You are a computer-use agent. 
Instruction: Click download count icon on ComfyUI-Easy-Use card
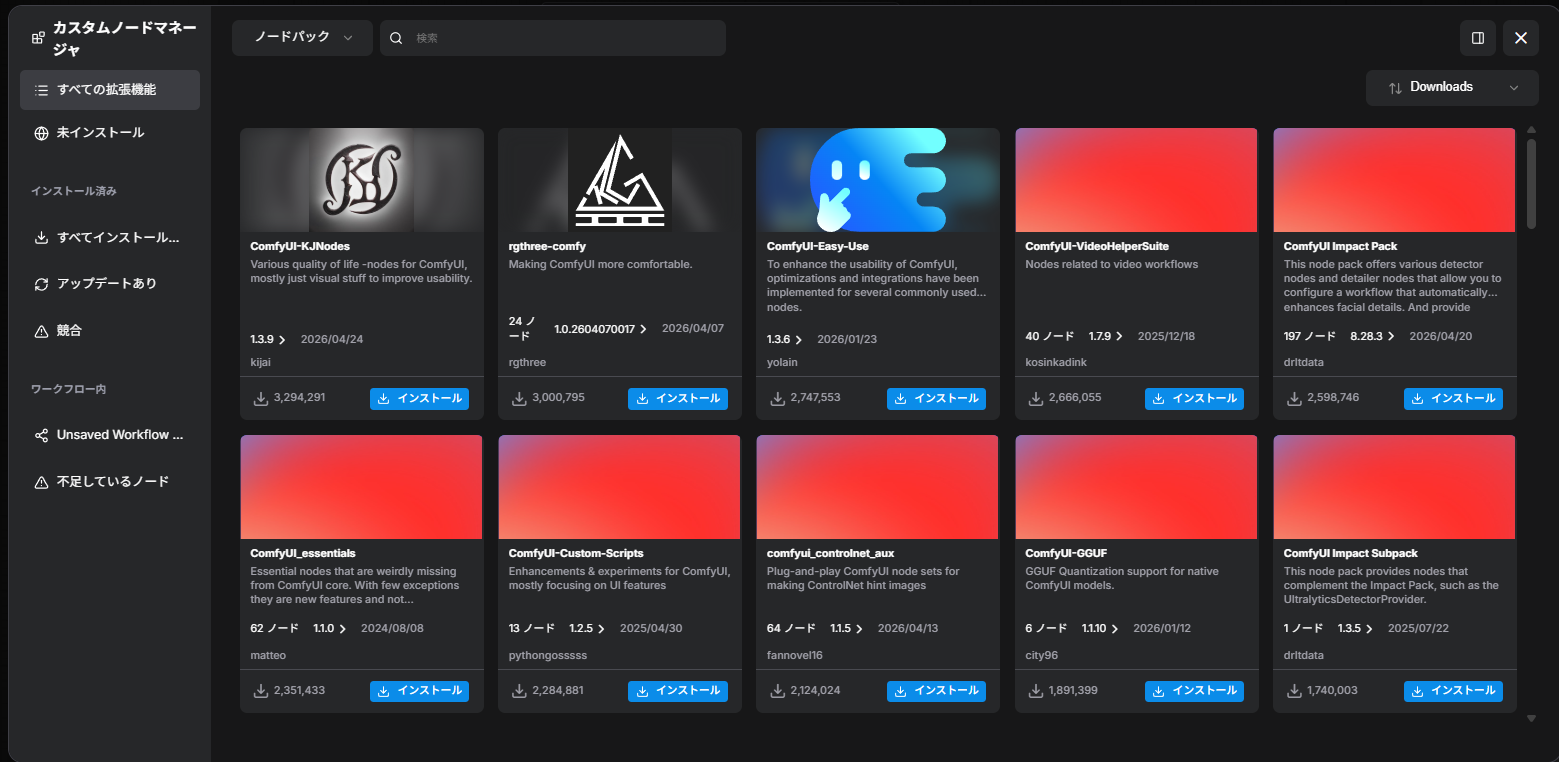pos(777,398)
